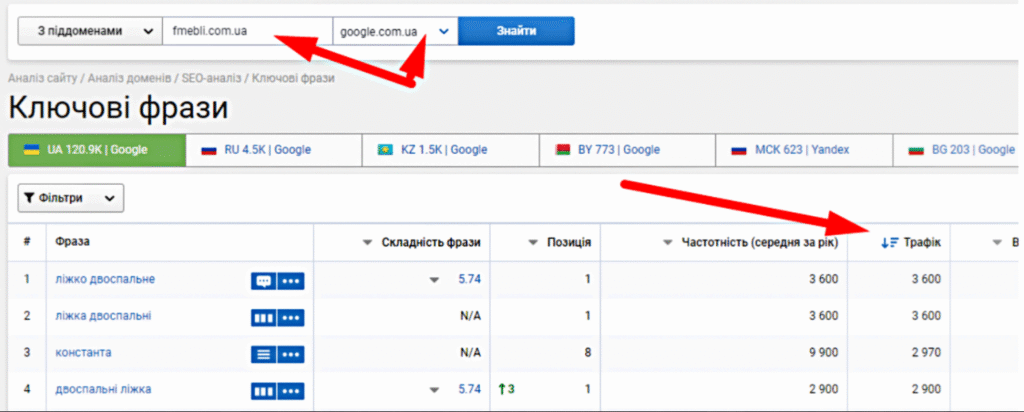Open the 'ліжко двоспальне' phrase link
The height and width of the screenshot is (412, 1024).
coord(105,280)
